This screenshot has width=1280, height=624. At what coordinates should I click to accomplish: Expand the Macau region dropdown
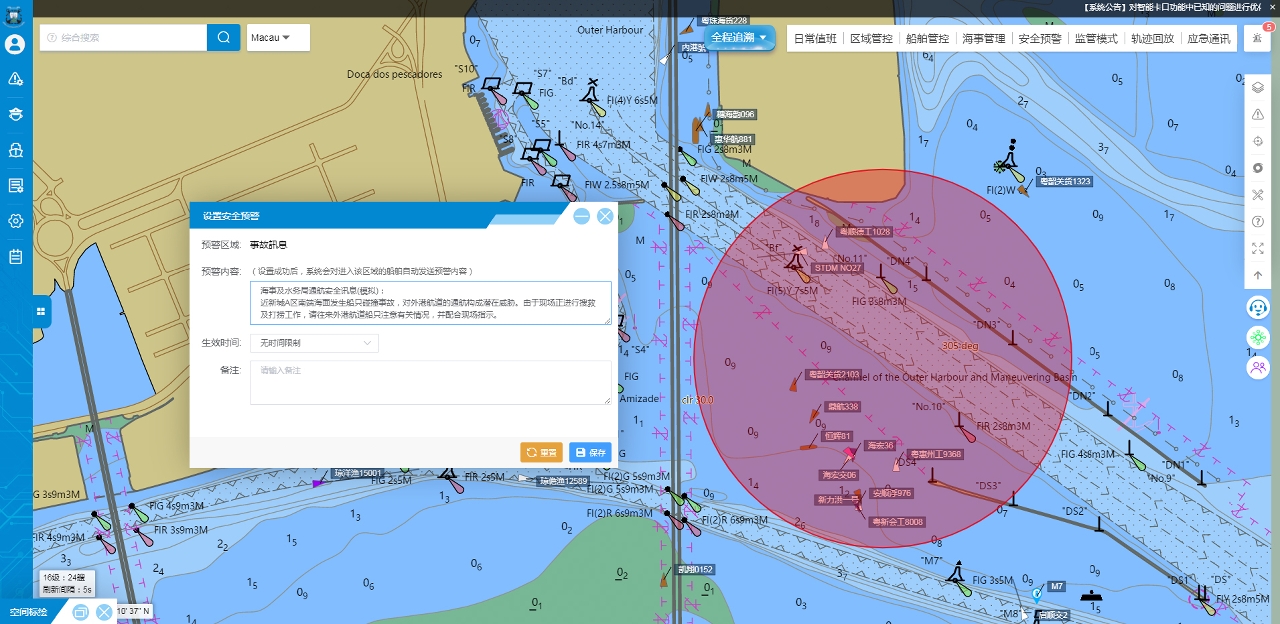277,38
